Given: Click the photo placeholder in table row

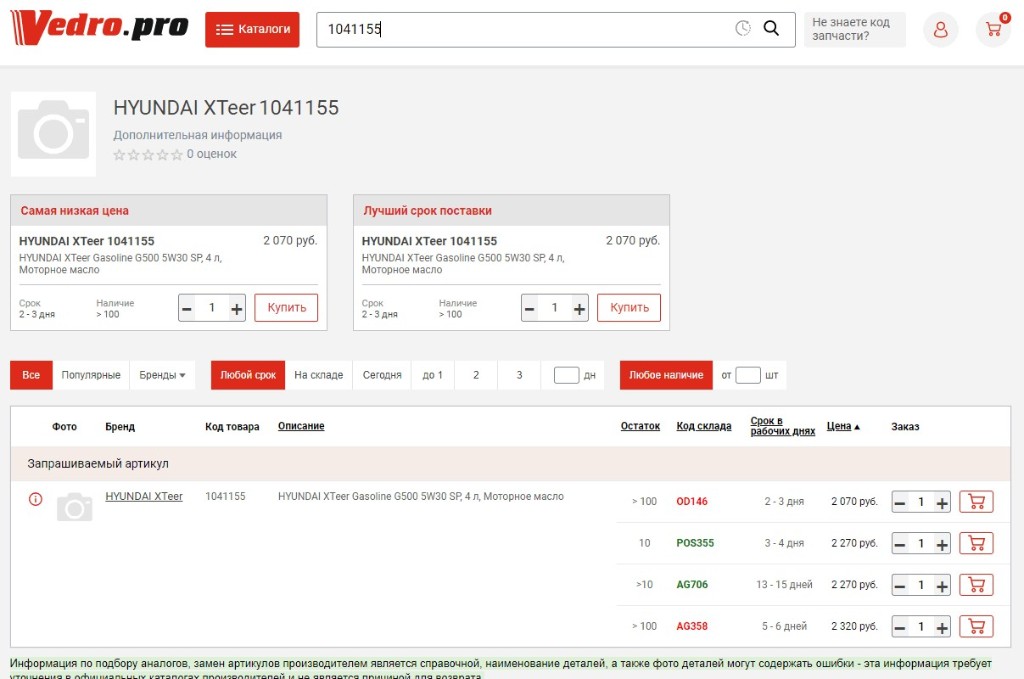Looking at the screenshot, I should 74,507.
